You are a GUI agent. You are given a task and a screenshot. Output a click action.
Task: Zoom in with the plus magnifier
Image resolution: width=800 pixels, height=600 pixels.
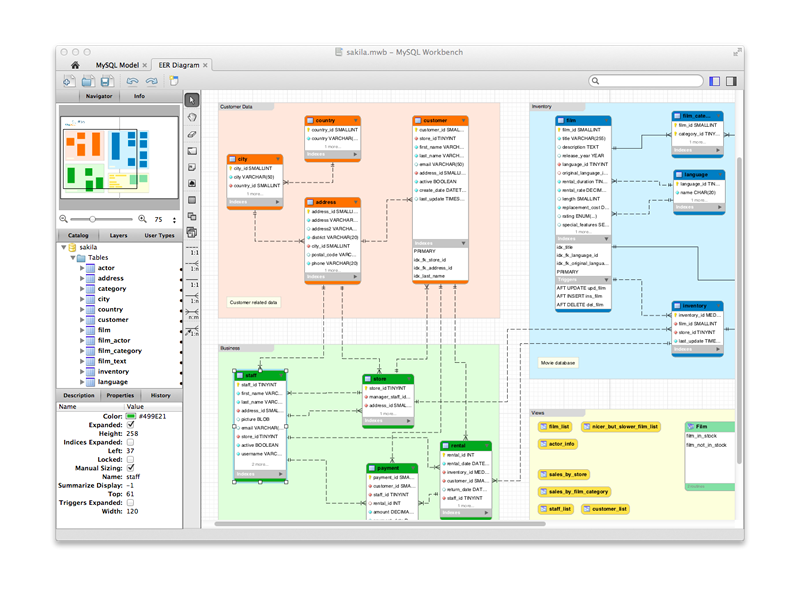pyautogui.click(x=142, y=219)
